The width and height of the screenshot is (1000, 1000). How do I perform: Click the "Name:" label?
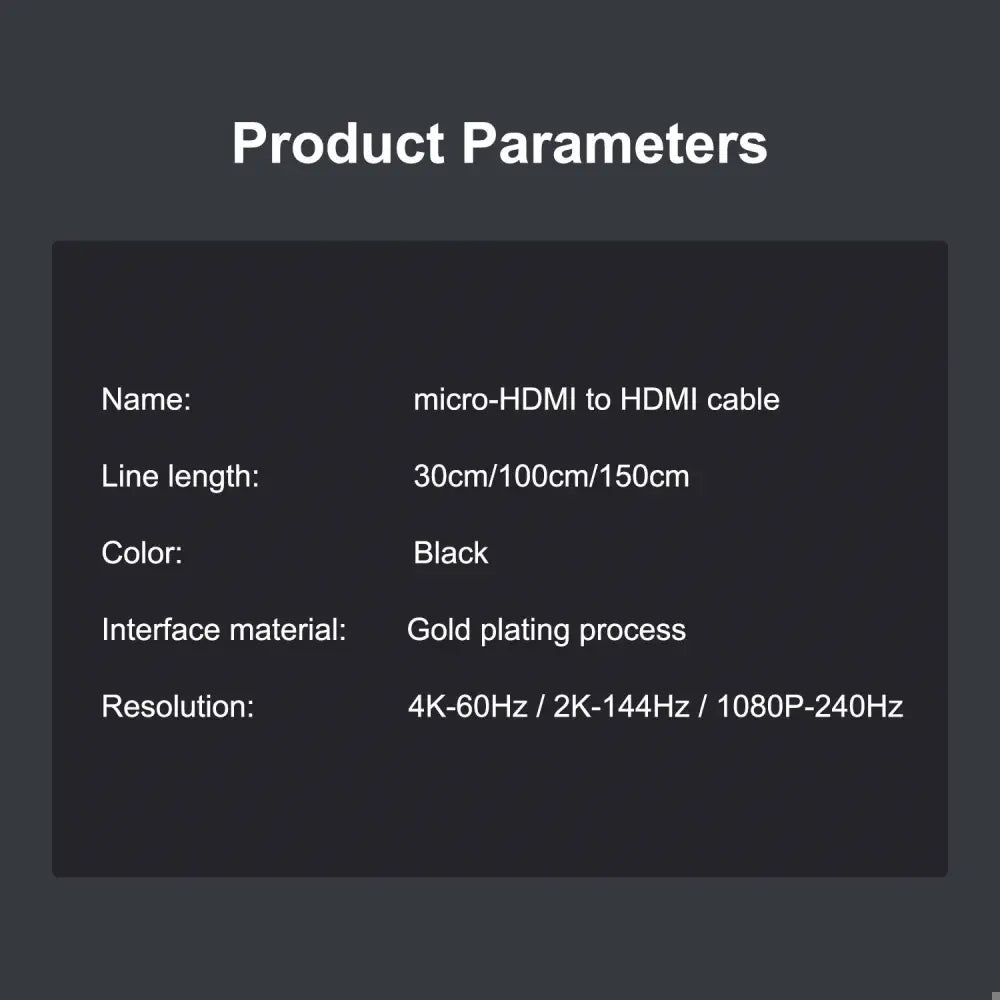[x=146, y=400]
